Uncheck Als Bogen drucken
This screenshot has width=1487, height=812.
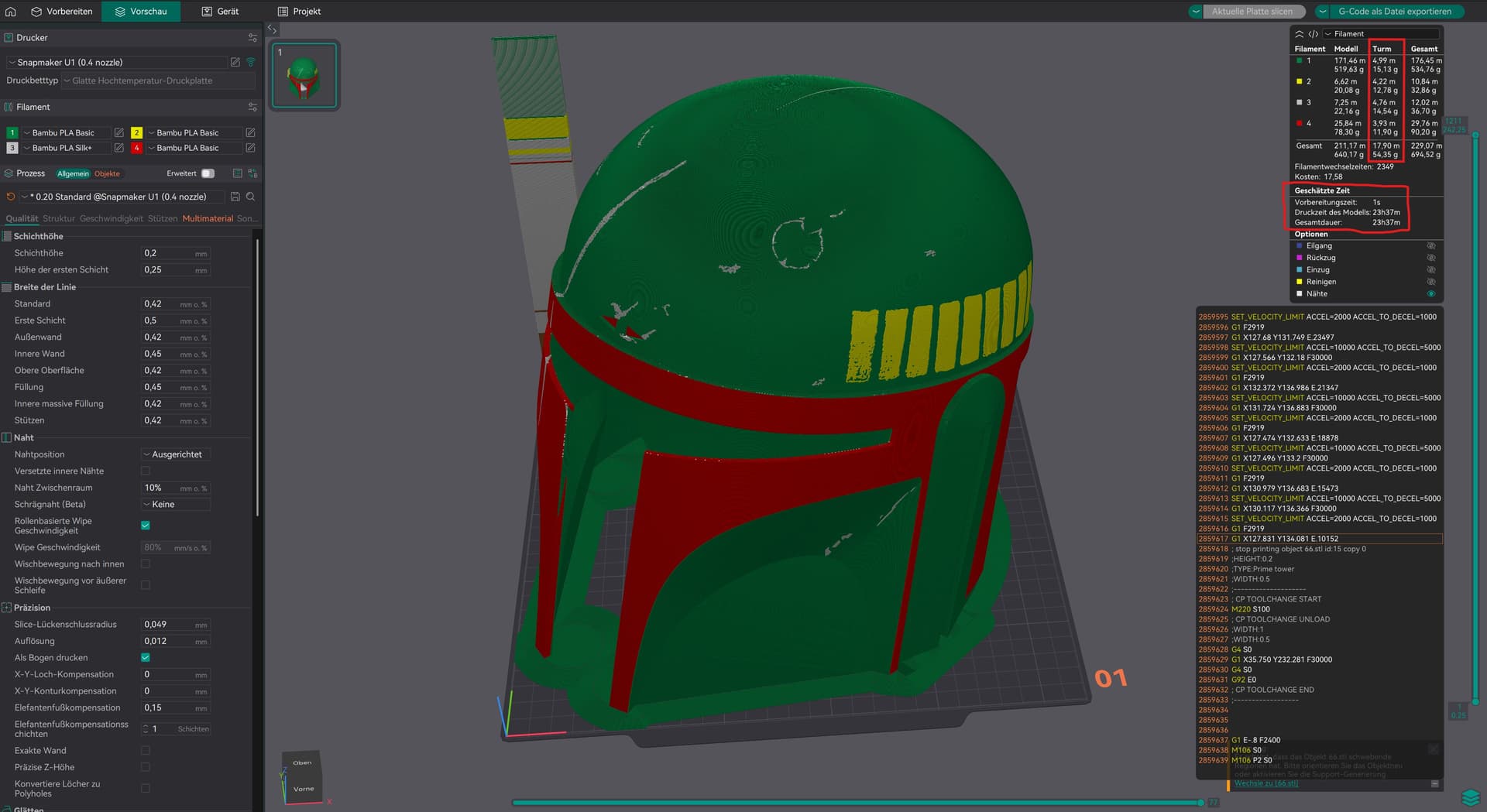(x=146, y=657)
